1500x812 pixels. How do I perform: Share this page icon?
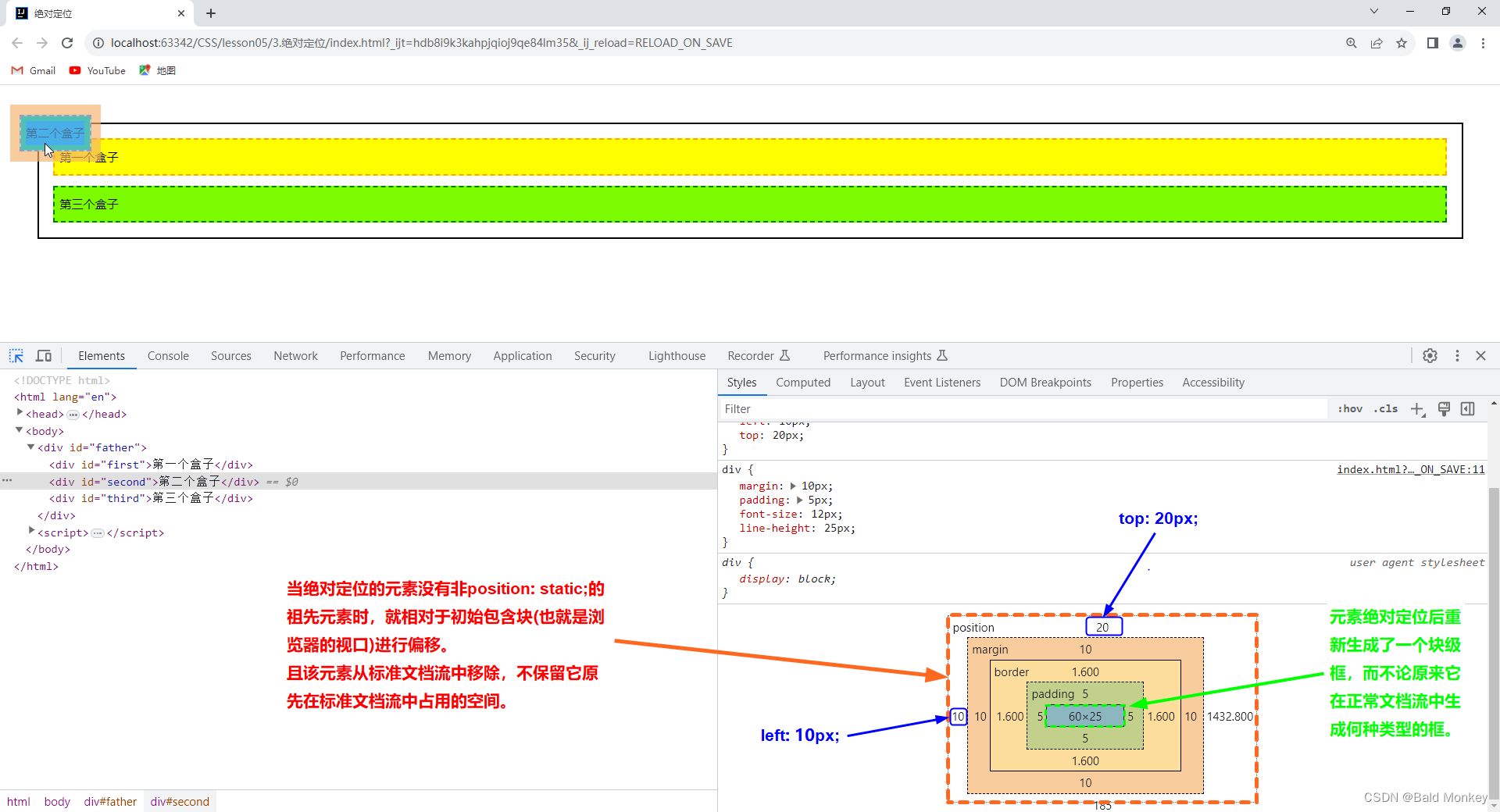click(x=1377, y=43)
